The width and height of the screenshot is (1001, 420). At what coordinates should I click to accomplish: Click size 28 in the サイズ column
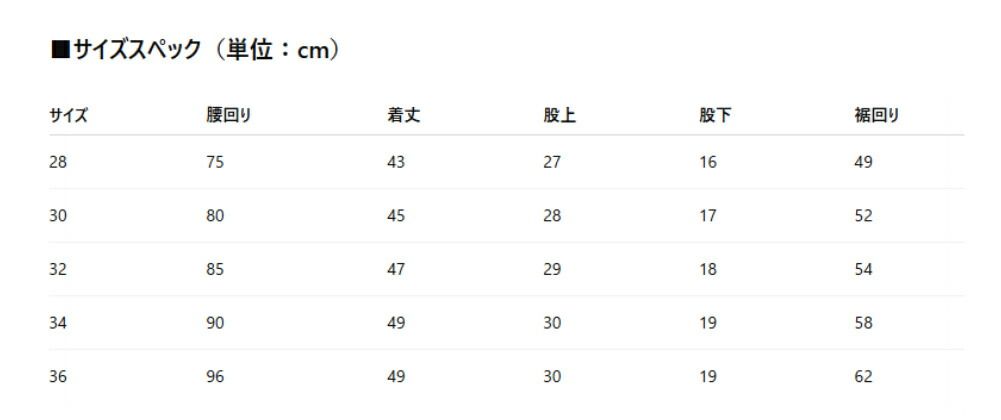tap(58, 162)
